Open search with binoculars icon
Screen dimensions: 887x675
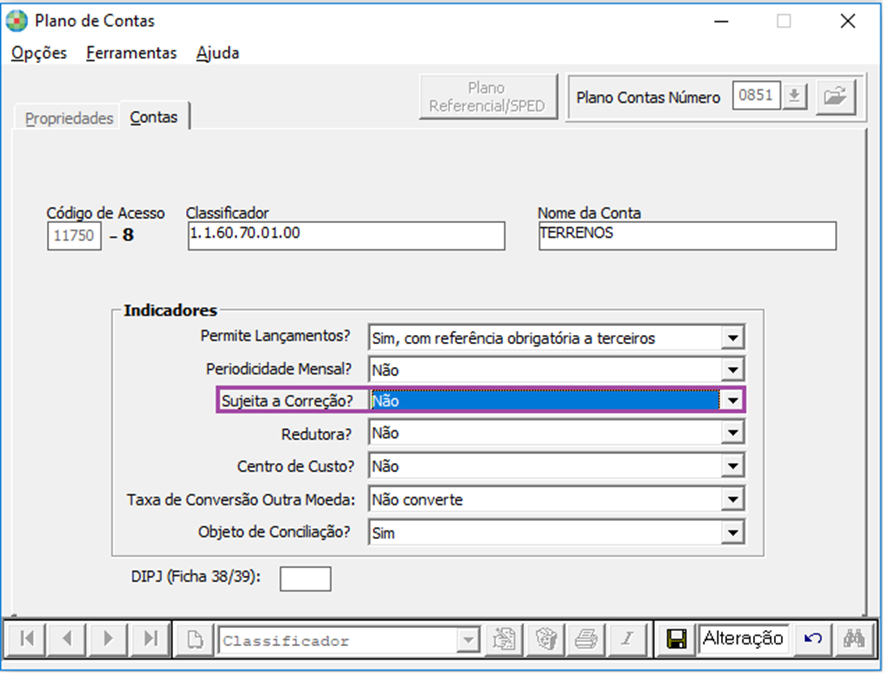click(854, 640)
